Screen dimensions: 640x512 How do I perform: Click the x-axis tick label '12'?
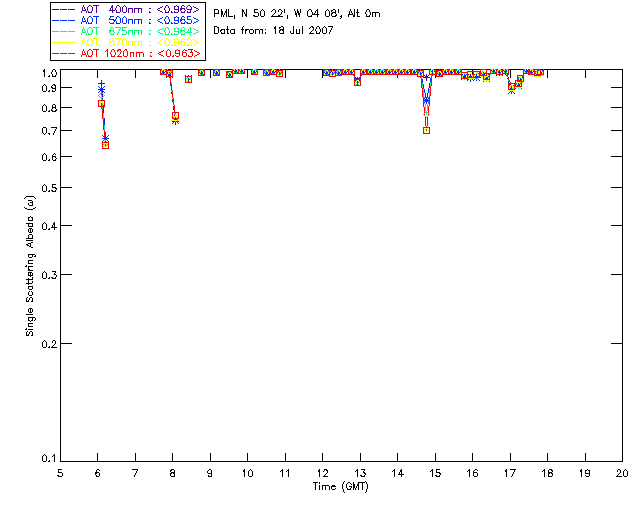[x=322, y=473]
